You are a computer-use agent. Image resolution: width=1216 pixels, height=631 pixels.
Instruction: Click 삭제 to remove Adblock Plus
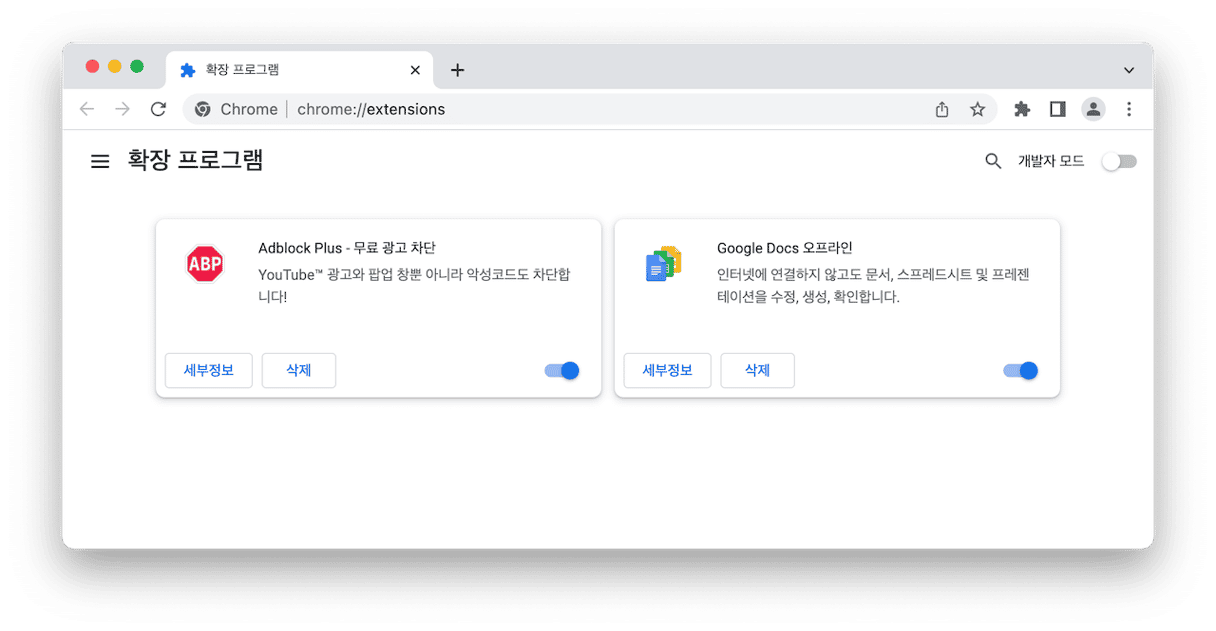point(299,370)
